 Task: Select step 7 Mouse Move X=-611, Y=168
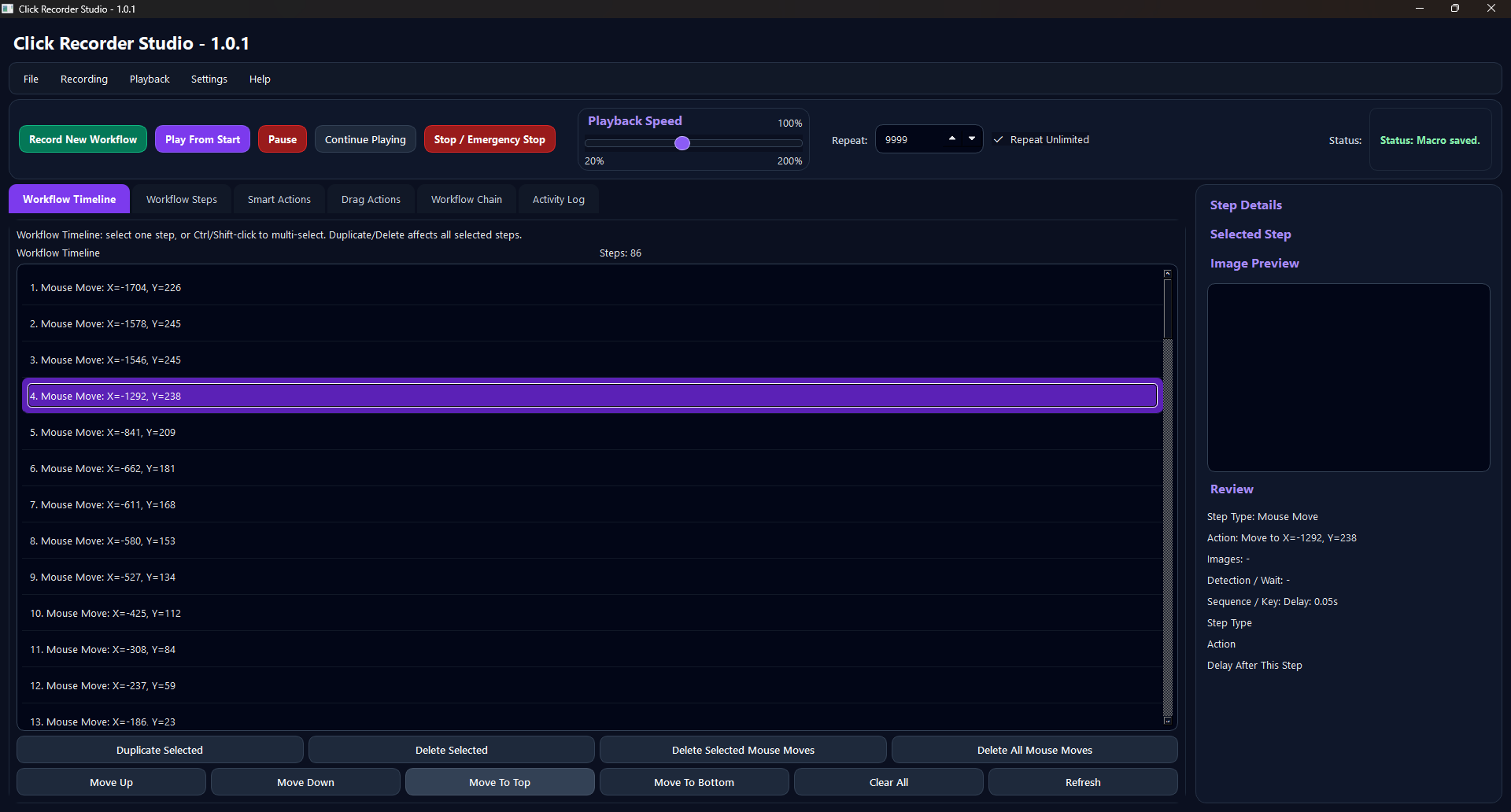[592, 504]
